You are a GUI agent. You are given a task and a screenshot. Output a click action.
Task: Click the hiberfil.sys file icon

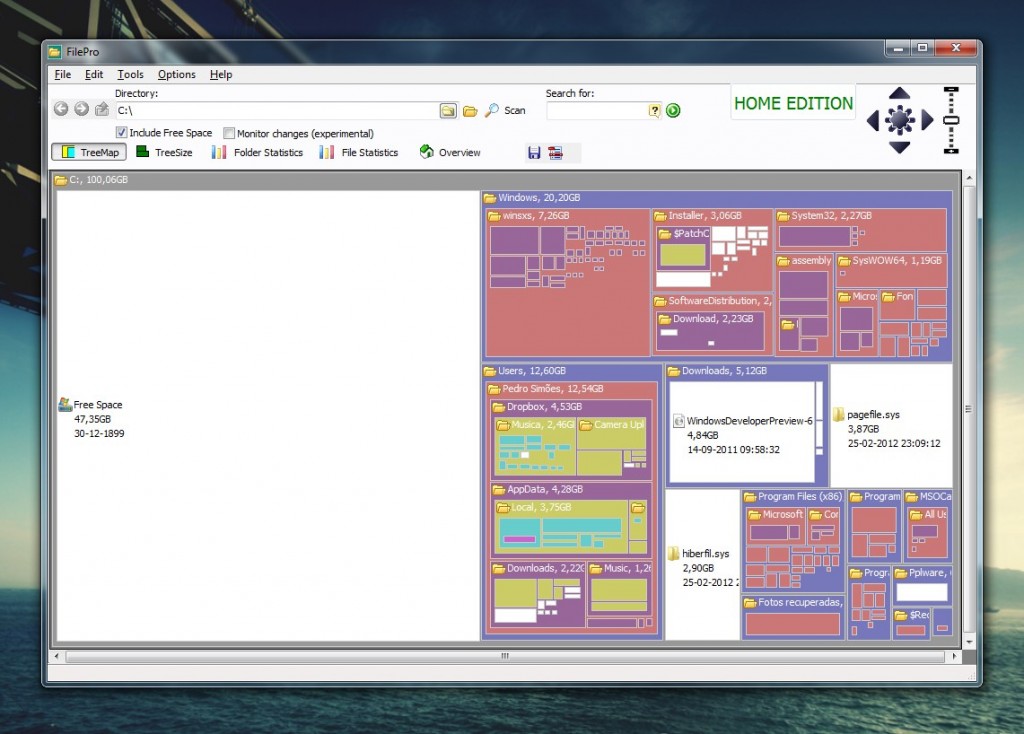pyautogui.click(x=673, y=553)
